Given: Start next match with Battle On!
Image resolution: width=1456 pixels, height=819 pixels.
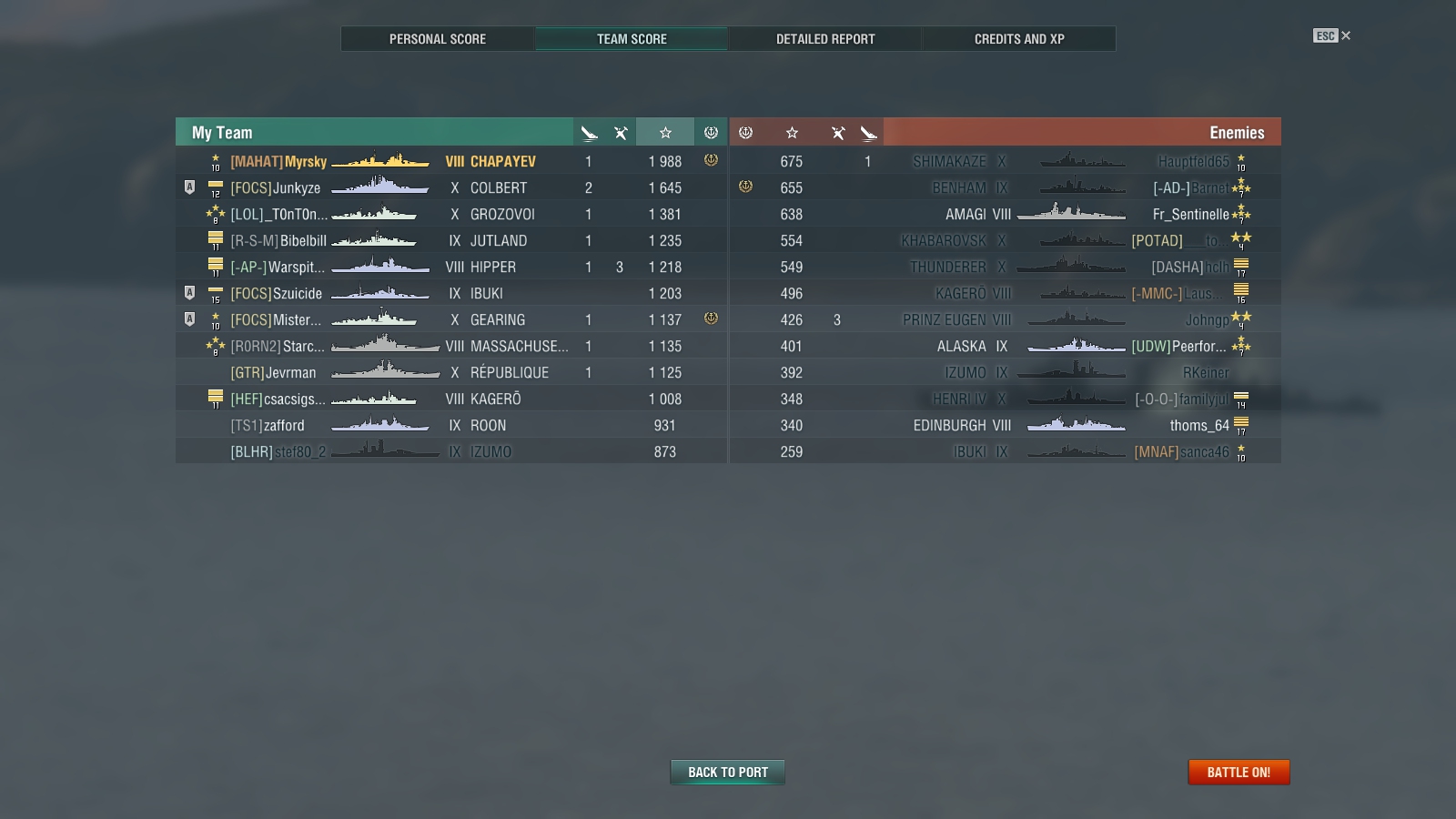Looking at the screenshot, I should pos(1239,772).
